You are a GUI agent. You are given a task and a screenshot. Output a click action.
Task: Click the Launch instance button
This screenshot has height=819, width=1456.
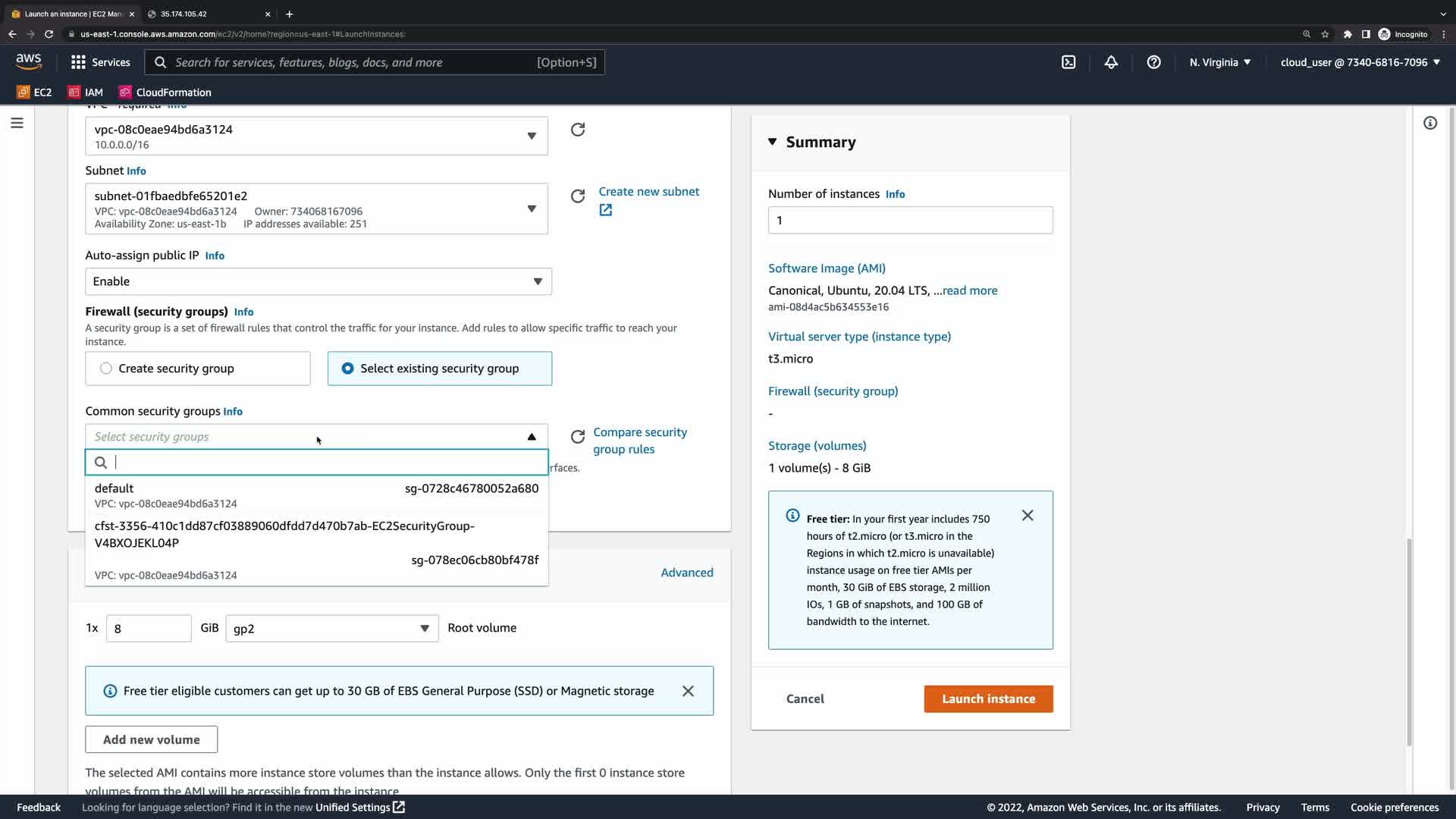(988, 699)
